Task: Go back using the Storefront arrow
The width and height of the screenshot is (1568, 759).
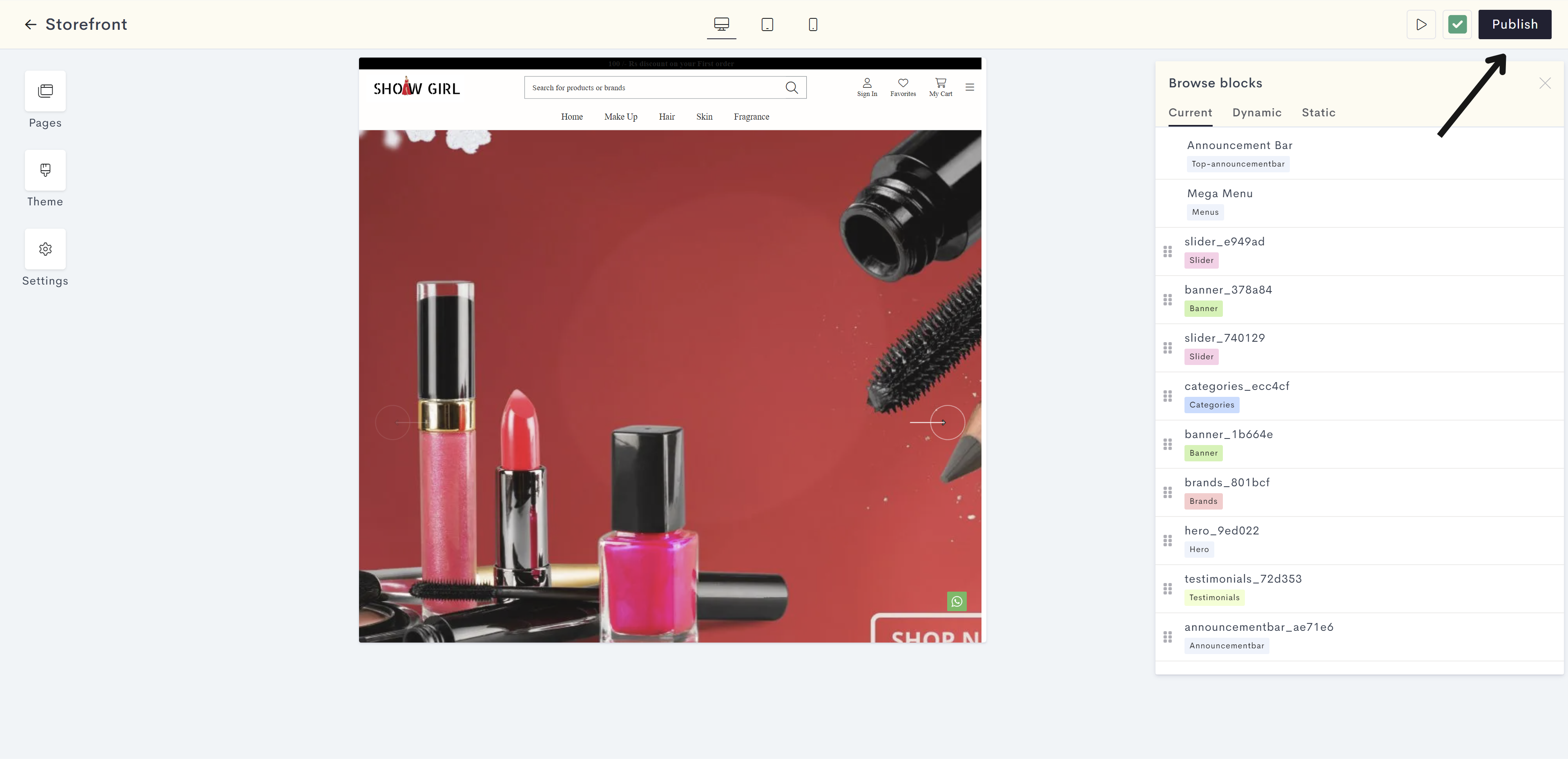Action: (x=31, y=24)
